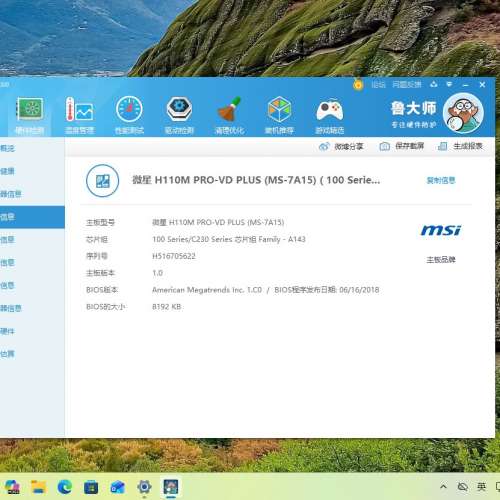
Task: Select the highlighted motherboard info sidebar item
Action: tap(32, 217)
